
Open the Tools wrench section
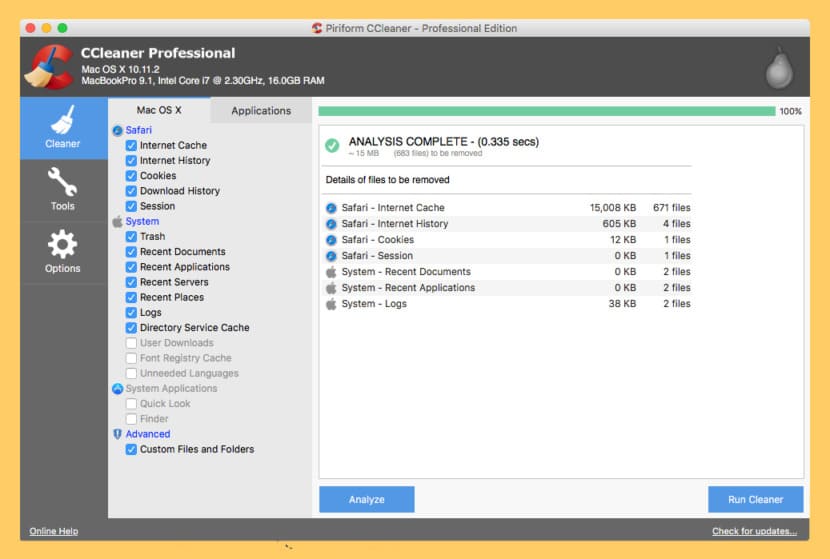point(63,190)
